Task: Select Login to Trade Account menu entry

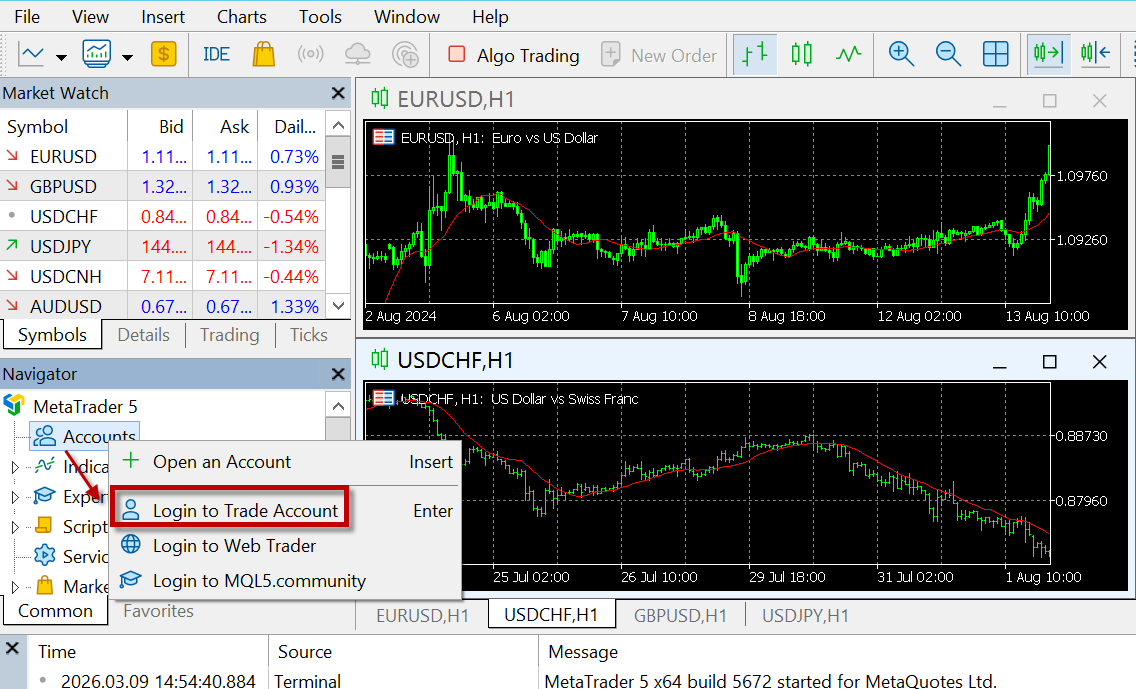Action: pos(245,511)
